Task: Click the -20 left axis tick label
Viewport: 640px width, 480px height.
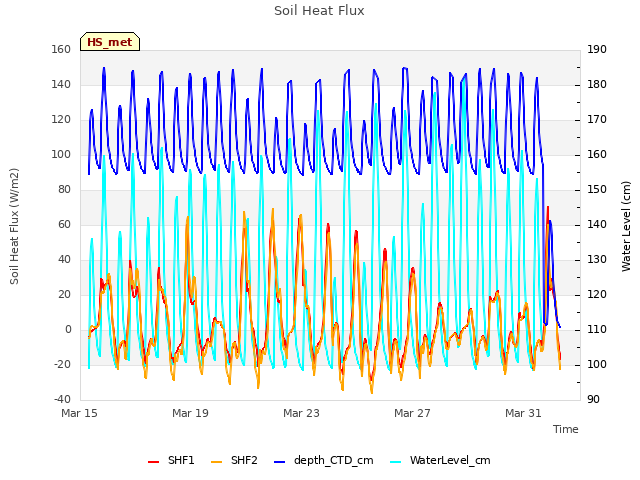Action: 62,364
